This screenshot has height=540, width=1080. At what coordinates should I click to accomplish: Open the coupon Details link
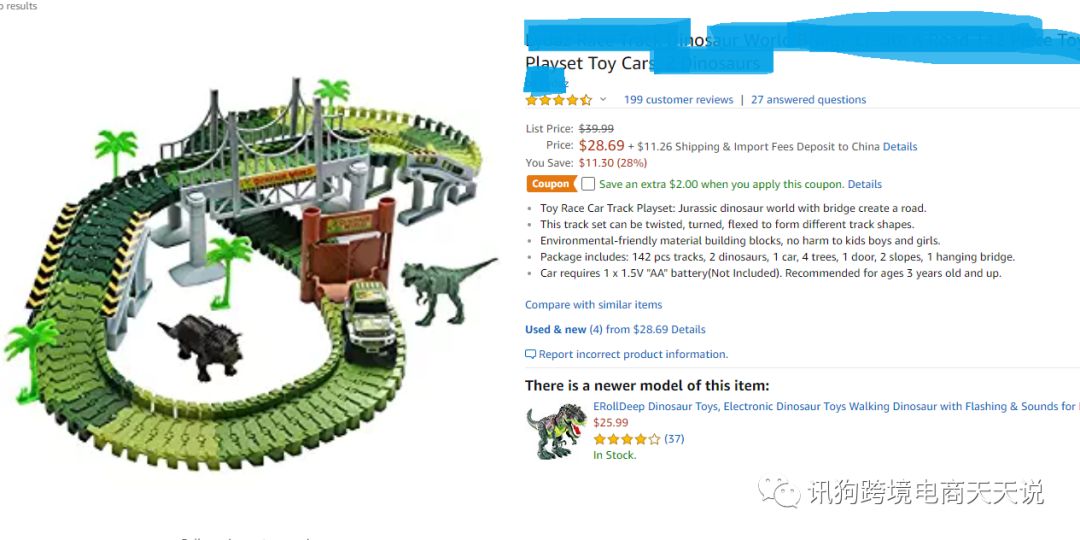[x=864, y=185]
